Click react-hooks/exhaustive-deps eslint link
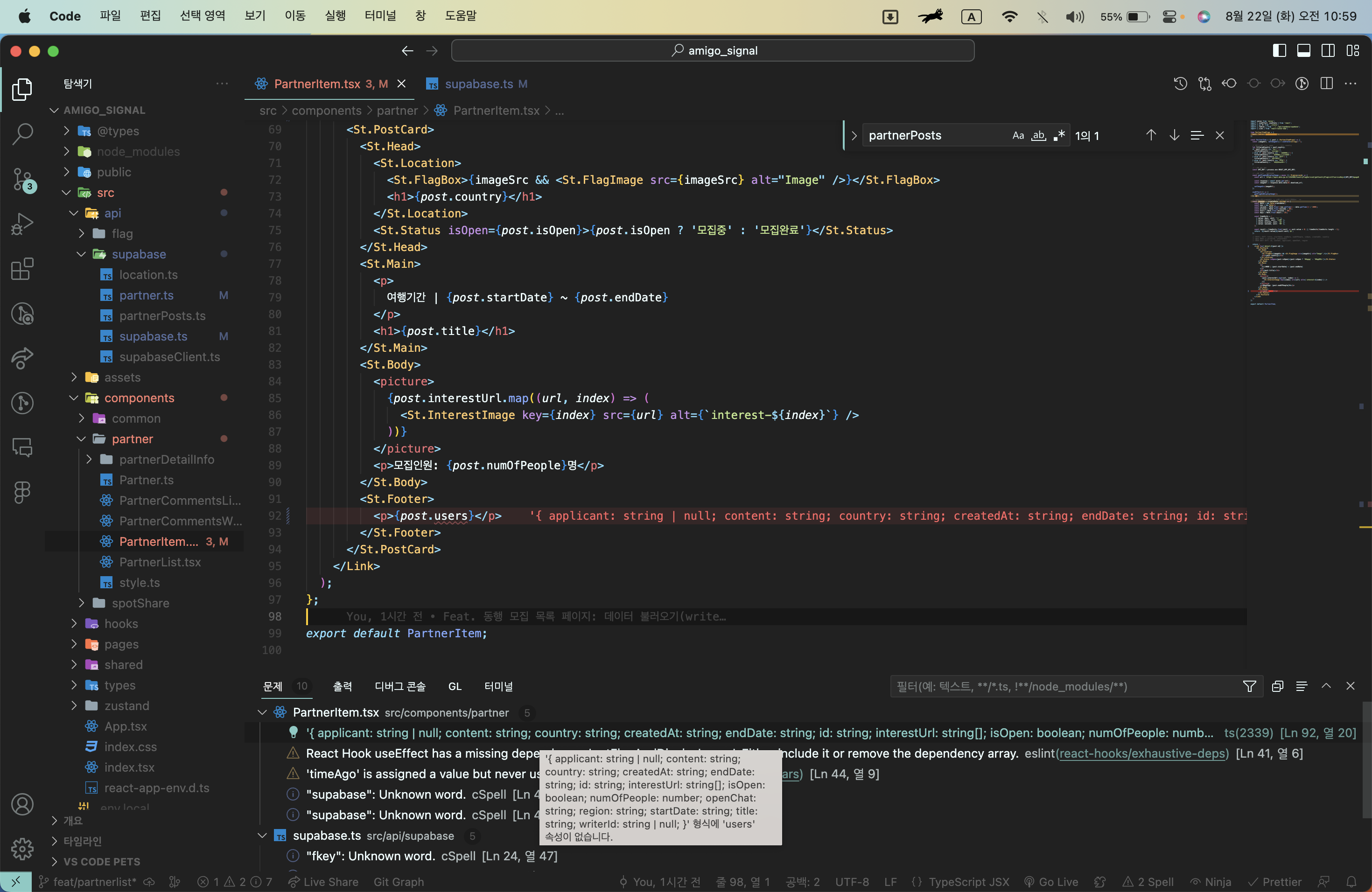The width and height of the screenshot is (1372, 892). click(x=1142, y=753)
